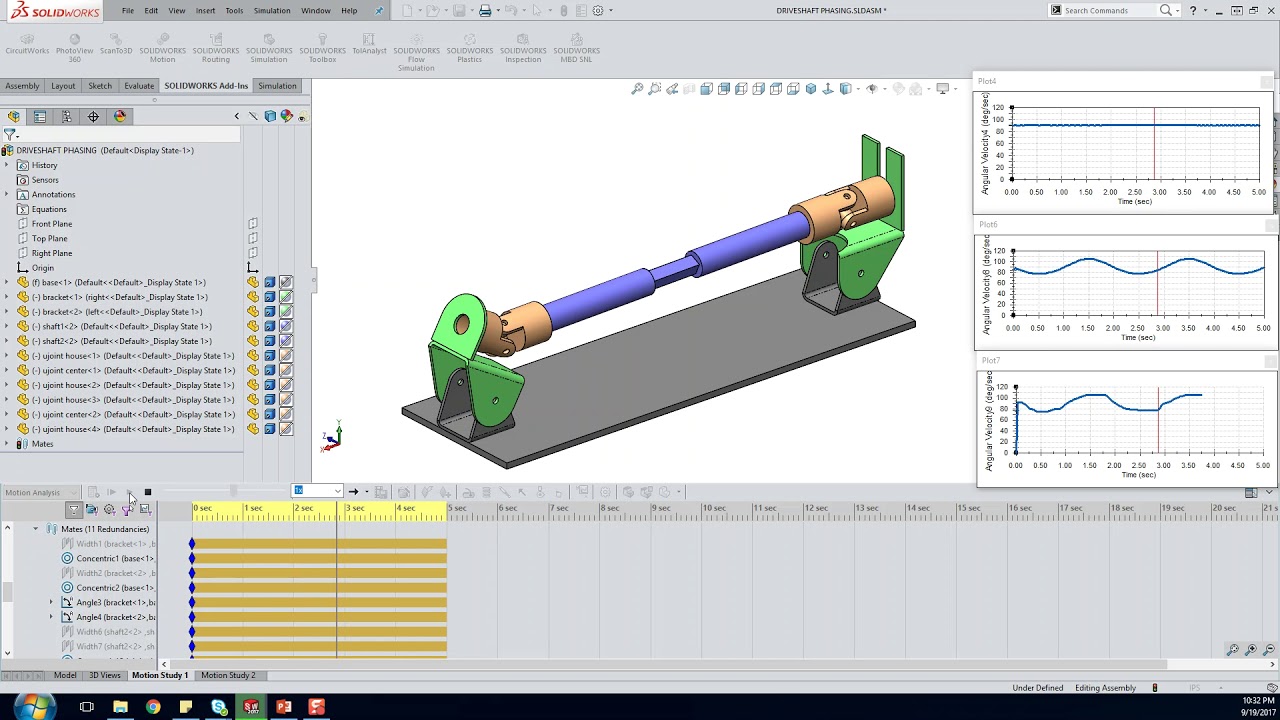
Task: Expand the base<1> component node
Action: click(x=7, y=282)
